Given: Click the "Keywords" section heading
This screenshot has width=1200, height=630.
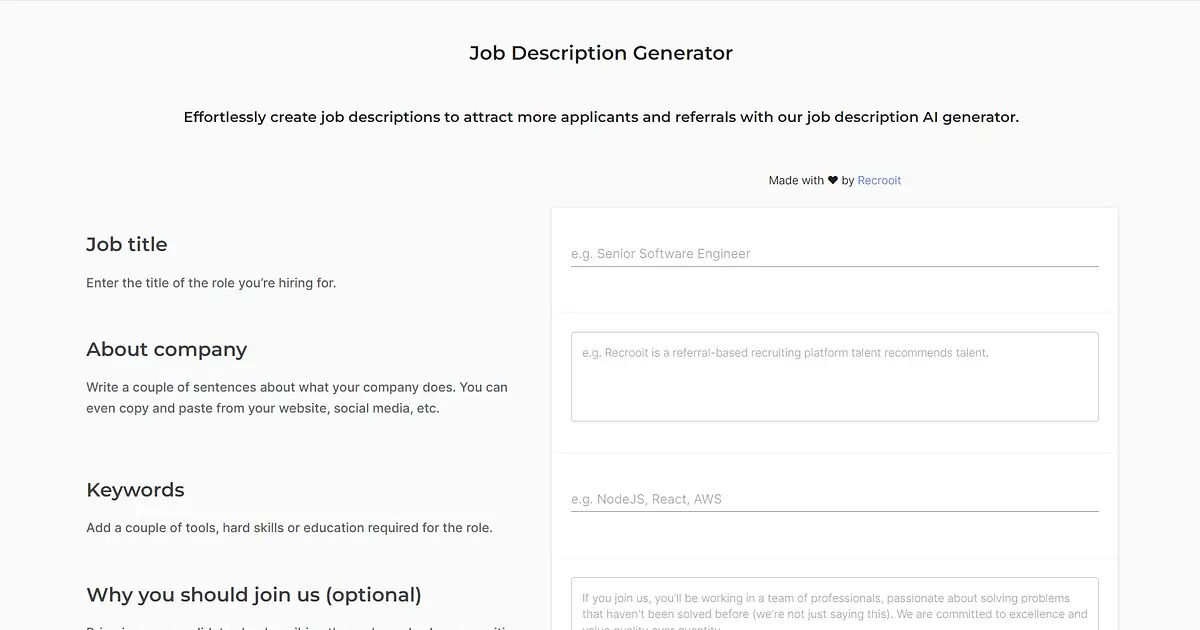Looking at the screenshot, I should point(135,490).
